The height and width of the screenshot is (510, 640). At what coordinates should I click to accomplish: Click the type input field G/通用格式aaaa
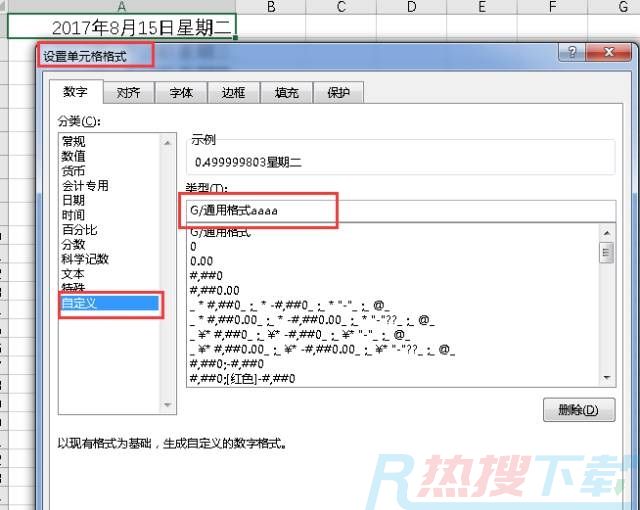[401, 211]
